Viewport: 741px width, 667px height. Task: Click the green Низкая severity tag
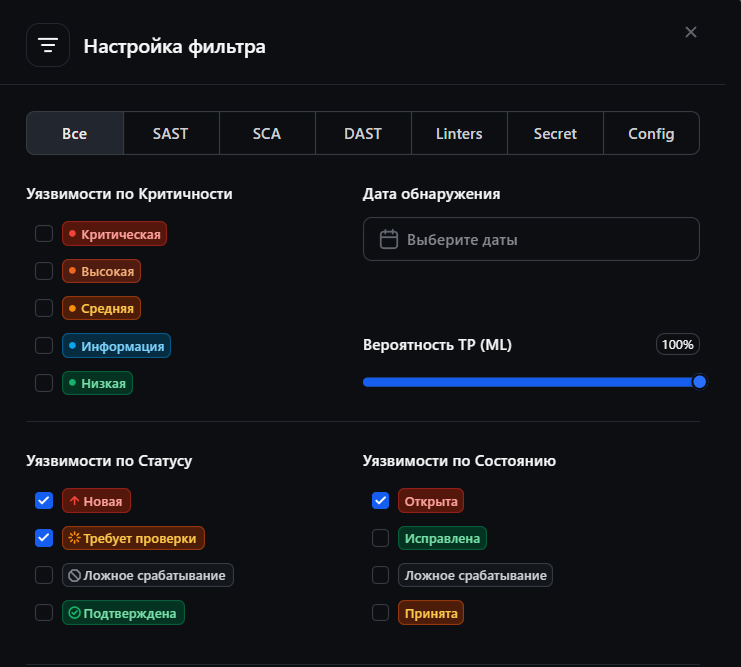click(x=97, y=383)
